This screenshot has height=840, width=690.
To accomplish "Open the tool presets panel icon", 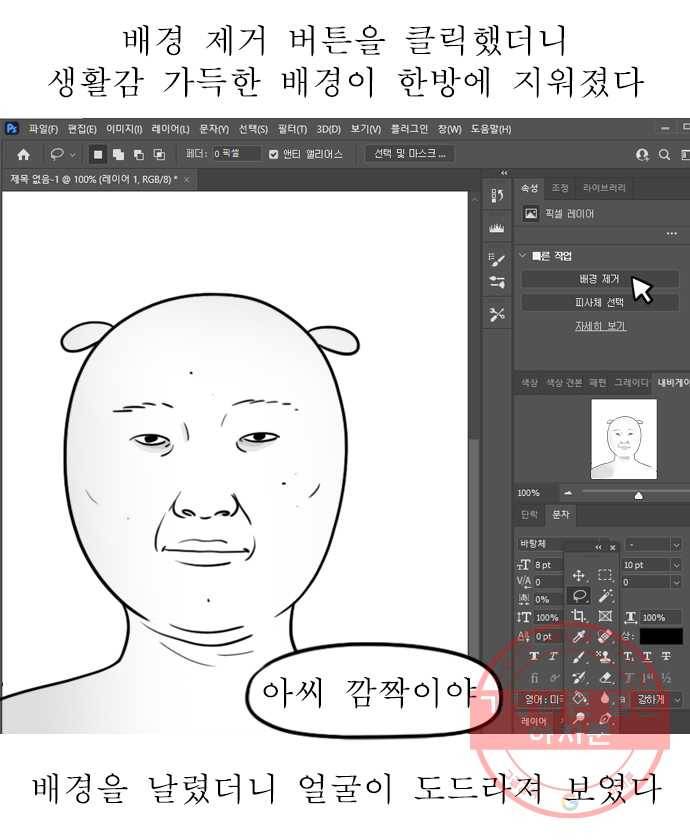I will (497, 314).
